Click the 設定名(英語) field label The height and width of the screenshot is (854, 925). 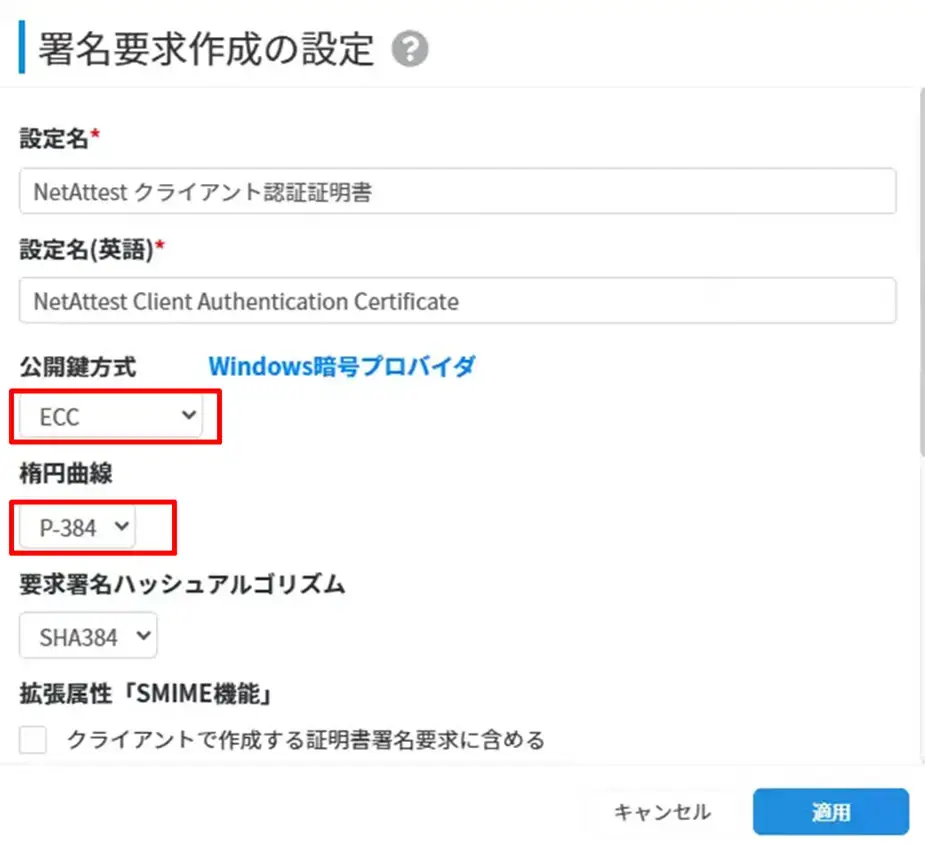click(86, 249)
